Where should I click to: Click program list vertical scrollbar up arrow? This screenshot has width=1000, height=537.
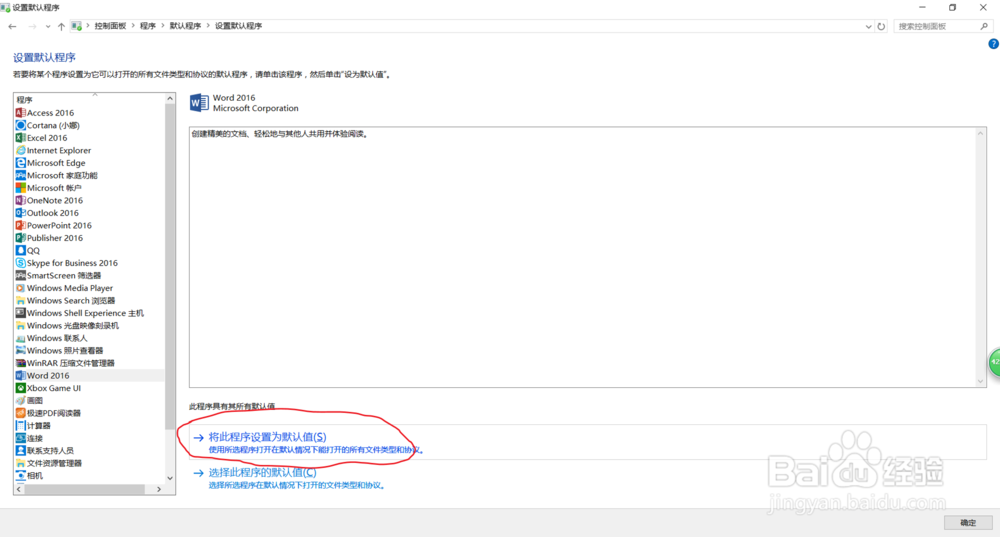[x=170, y=98]
